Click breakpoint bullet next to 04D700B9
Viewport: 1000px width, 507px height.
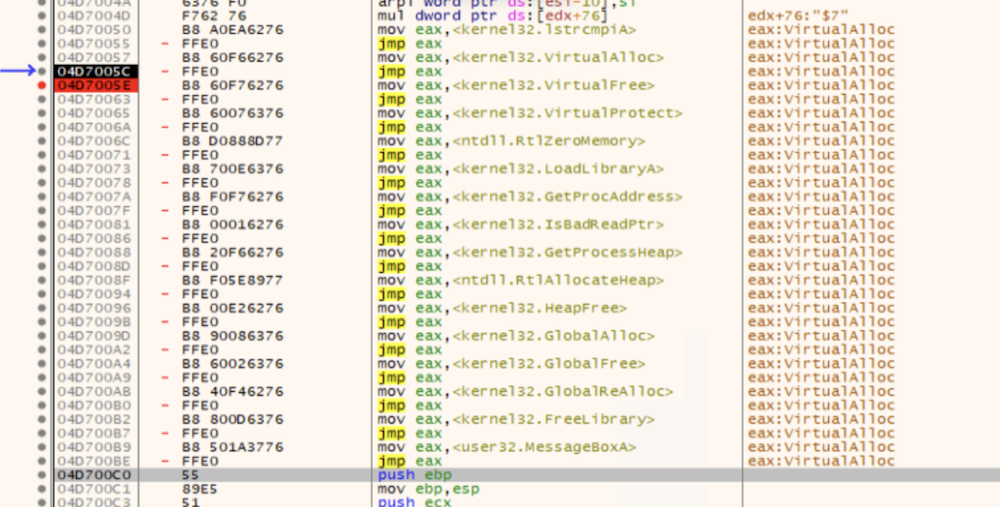[41, 447]
